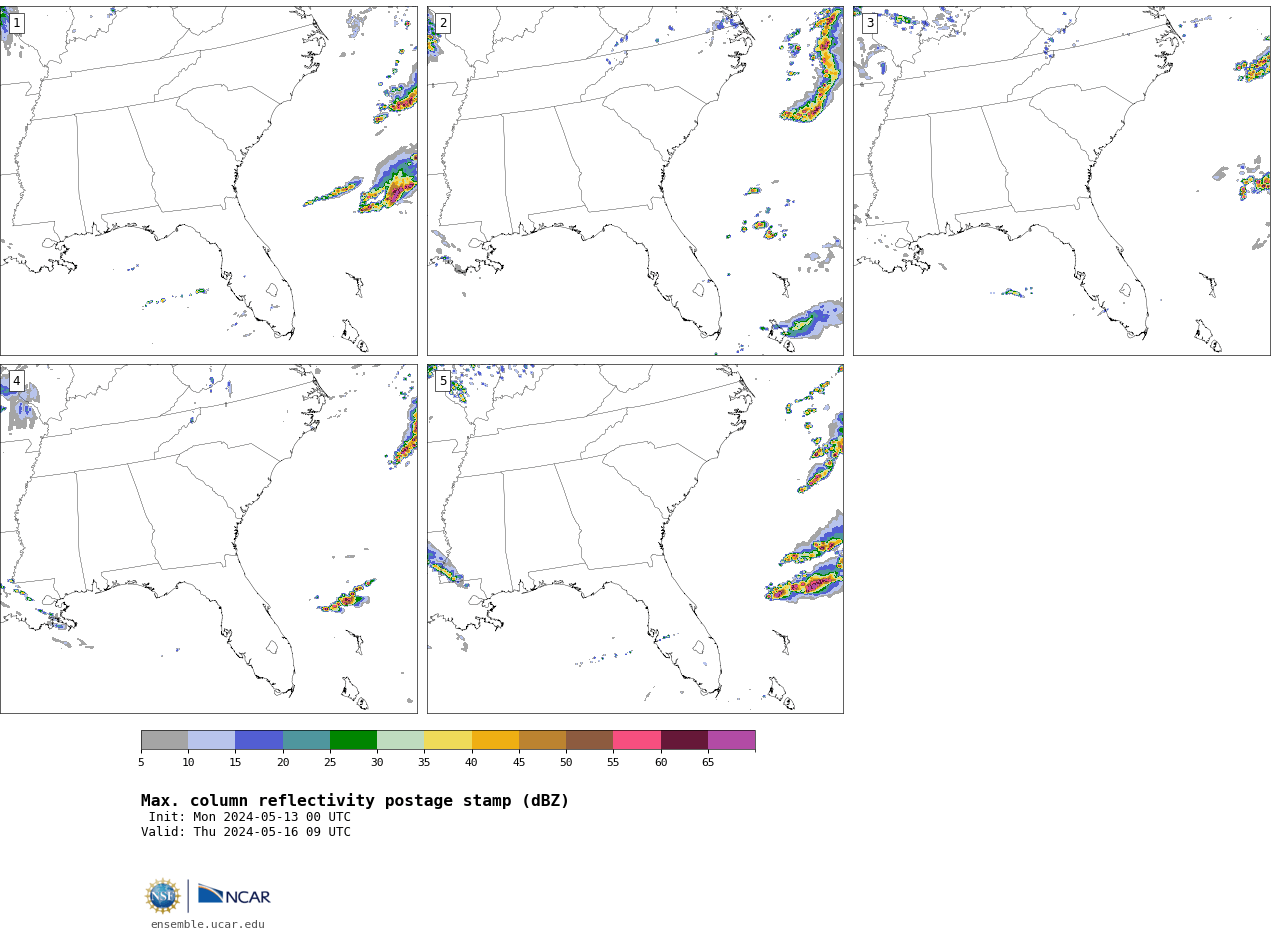Click the brown 50-55 dBZ swatch
Image resolution: width=1280 pixels, height=936 pixels.
590,740
